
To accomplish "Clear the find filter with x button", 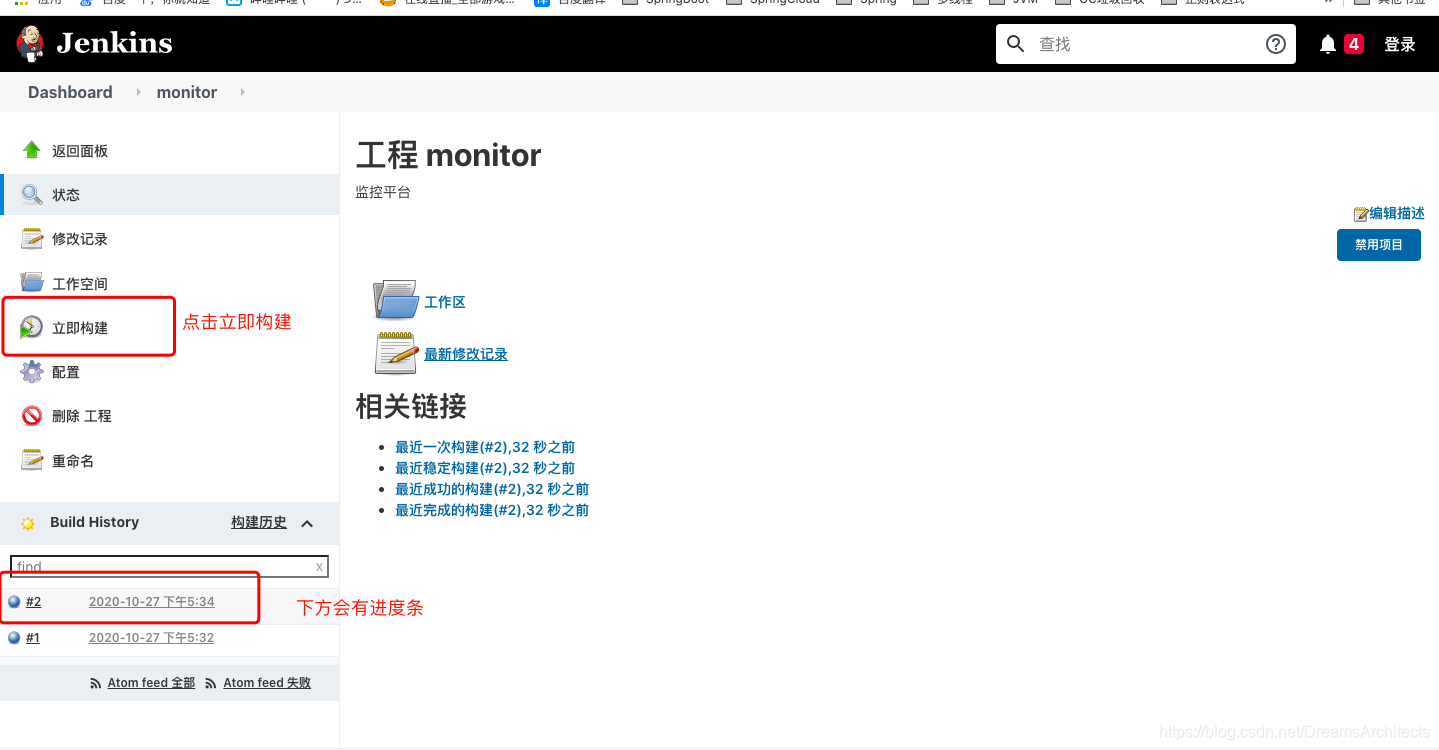I will [x=319, y=567].
